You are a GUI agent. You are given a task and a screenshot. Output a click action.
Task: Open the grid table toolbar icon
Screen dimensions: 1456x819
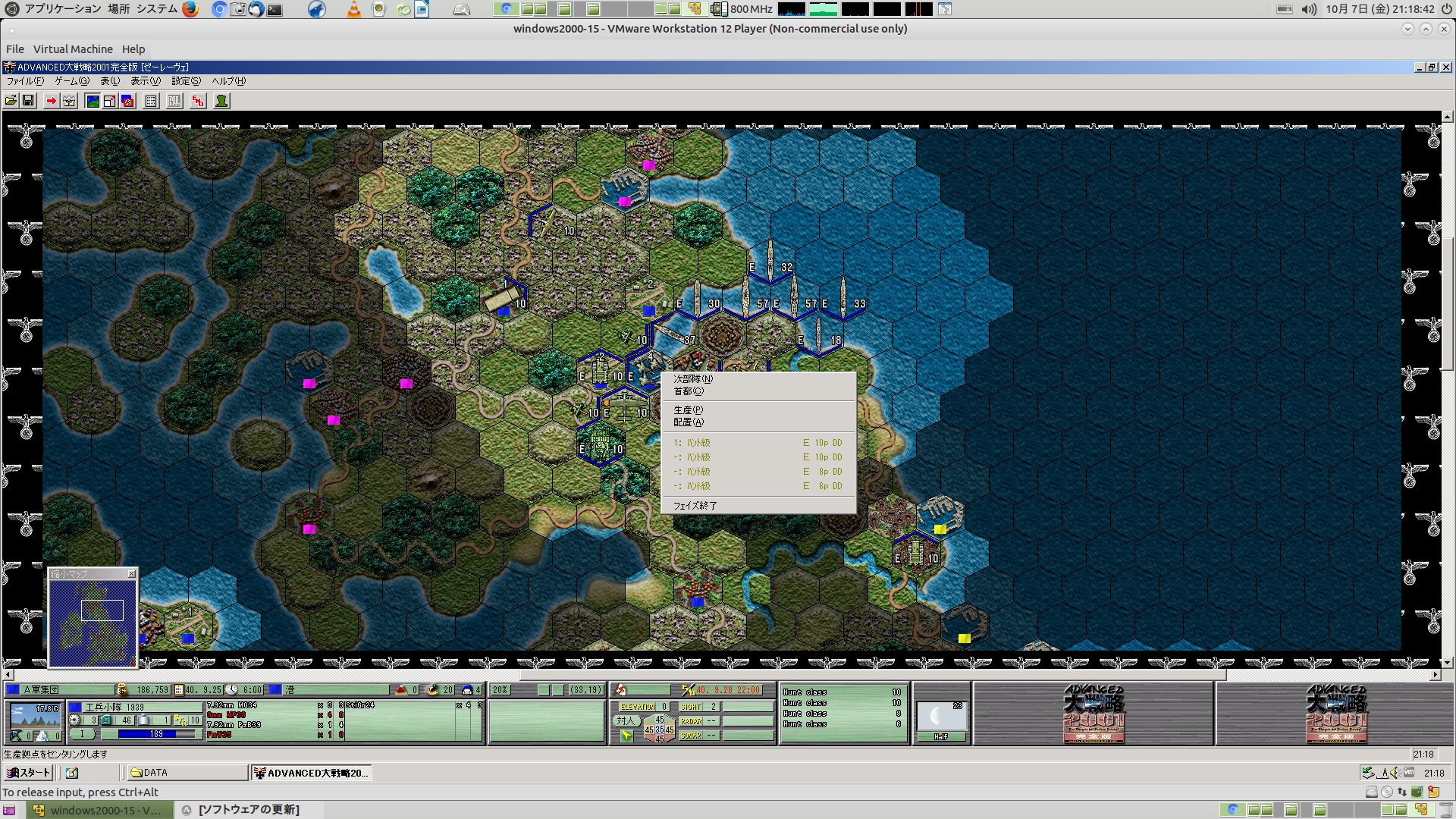click(x=151, y=101)
